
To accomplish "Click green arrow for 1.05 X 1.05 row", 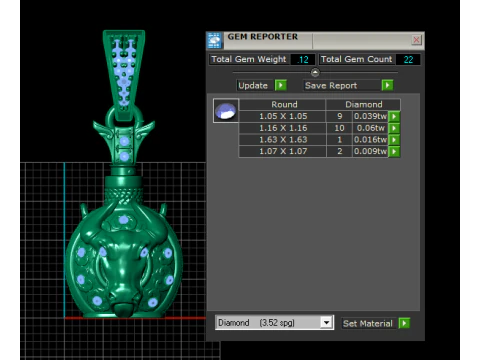I will point(394,116).
